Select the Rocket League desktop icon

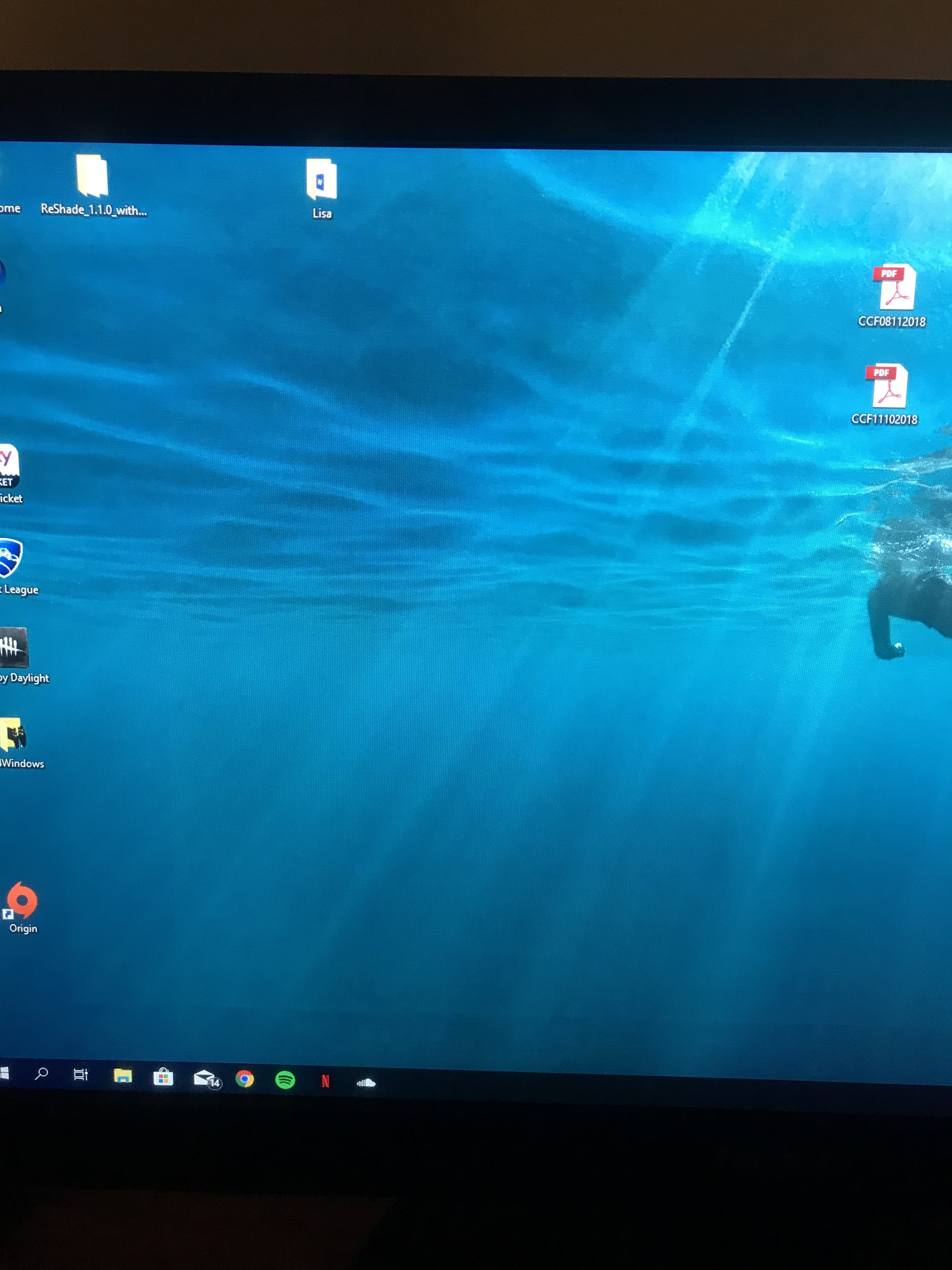(x=10, y=557)
